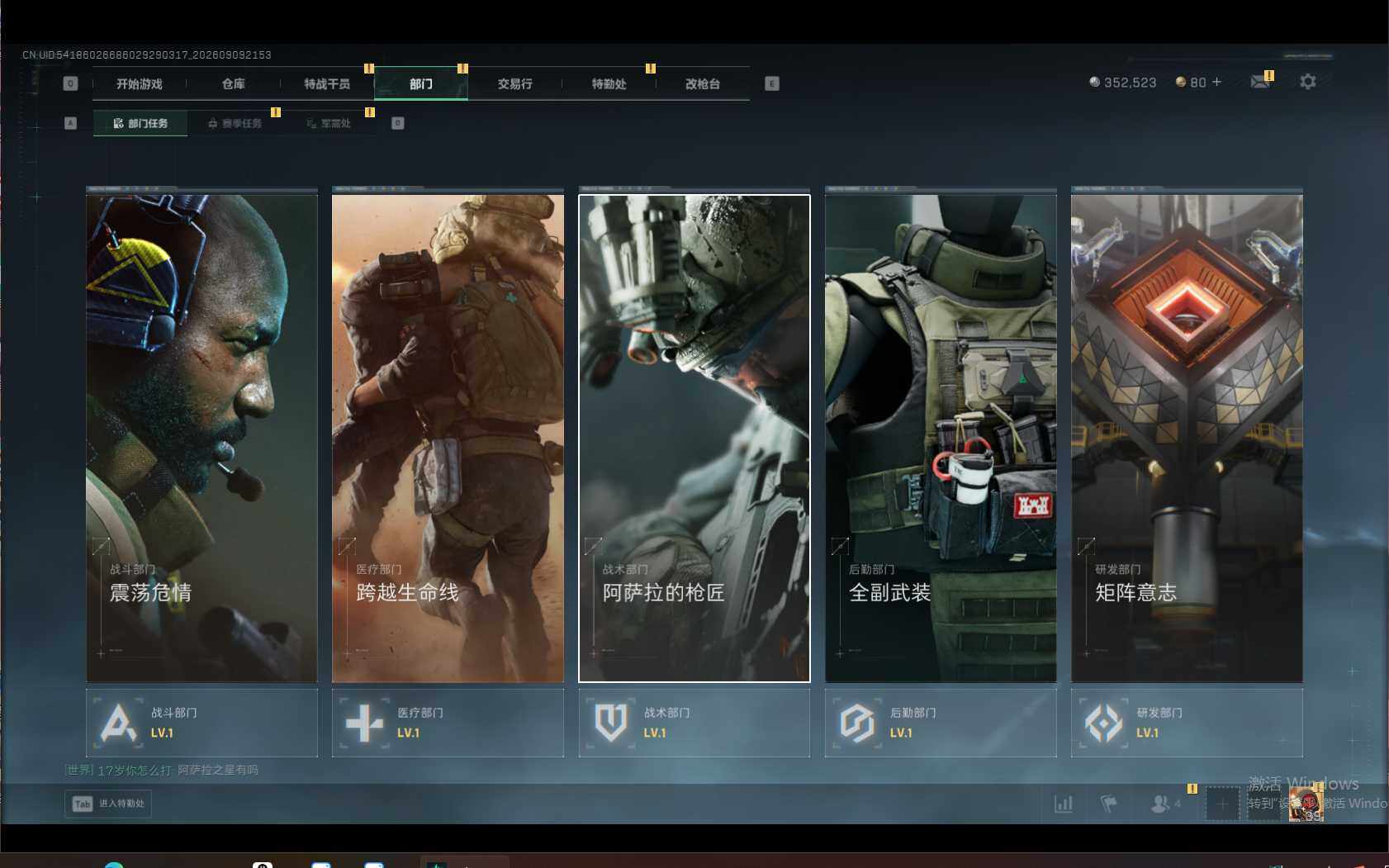Open the 跨越生命线 mission card
Screen dimensions: 1389x868
(448, 439)
